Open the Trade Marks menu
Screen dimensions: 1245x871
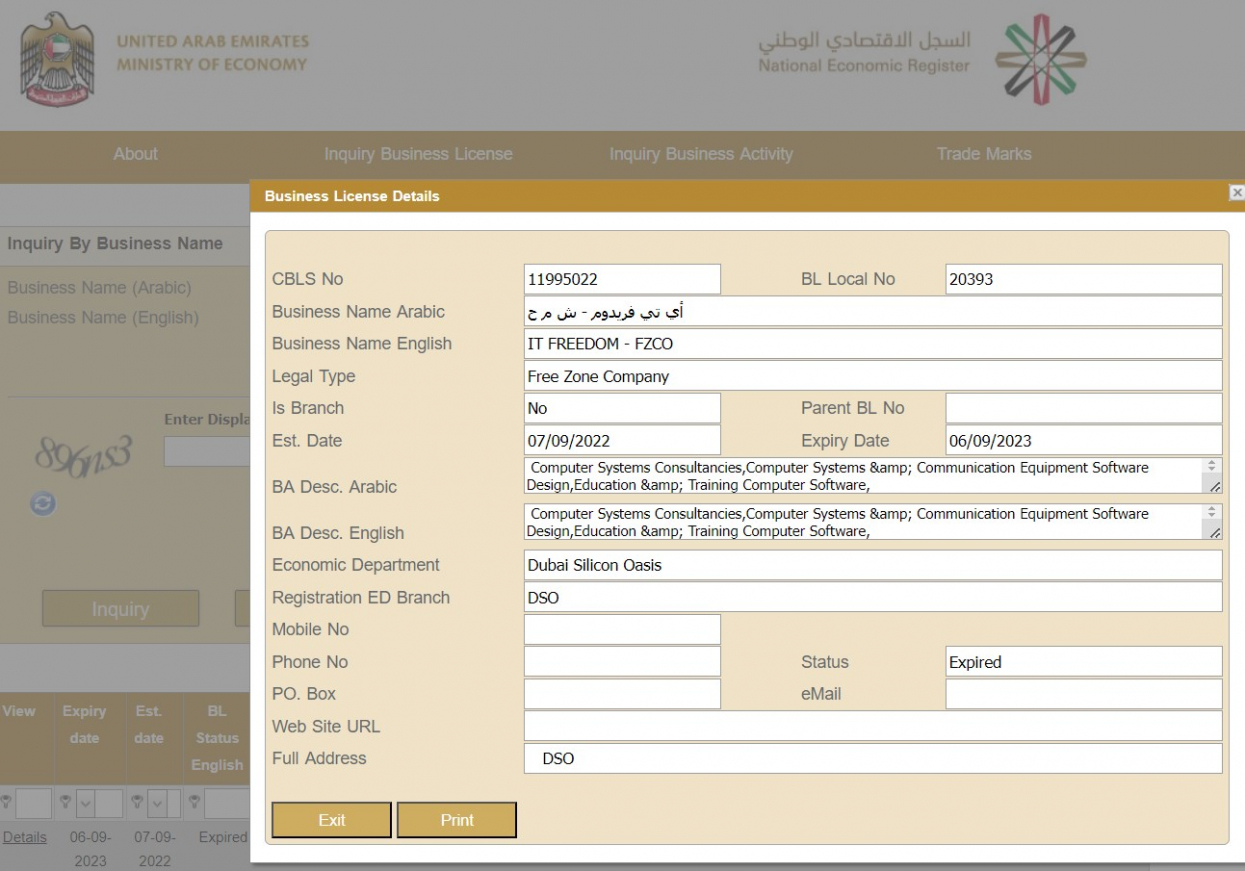pyautogui.click(x=983, y=154)
